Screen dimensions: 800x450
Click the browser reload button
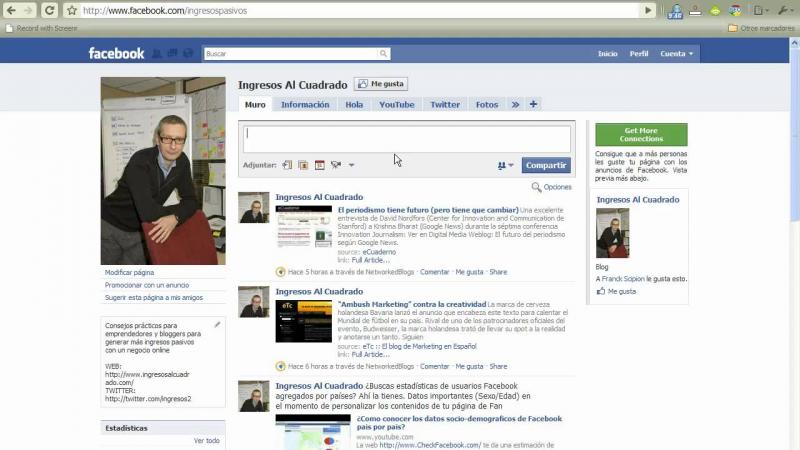point(50,10)
